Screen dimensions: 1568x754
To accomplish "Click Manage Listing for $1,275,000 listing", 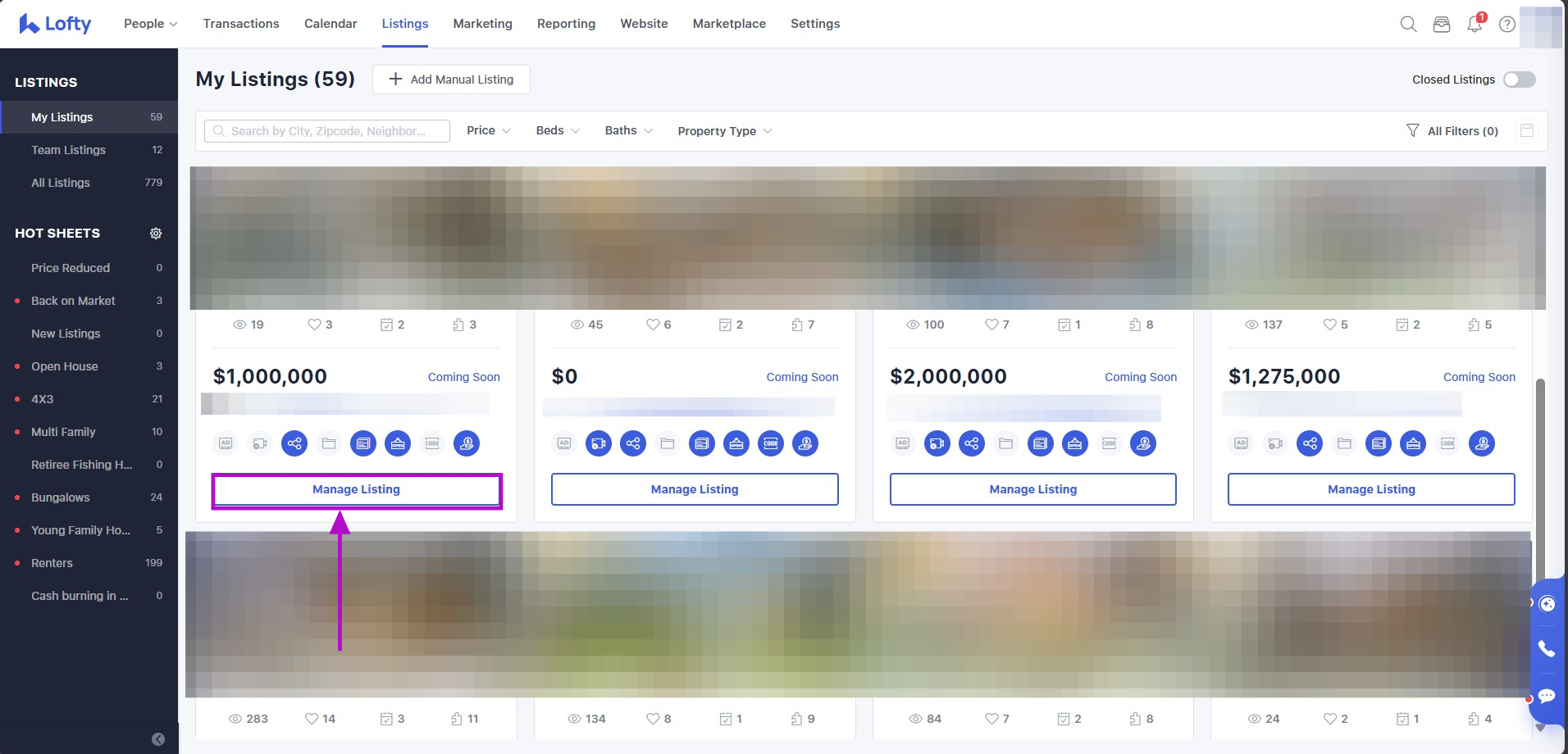I will coord(1370,489).
